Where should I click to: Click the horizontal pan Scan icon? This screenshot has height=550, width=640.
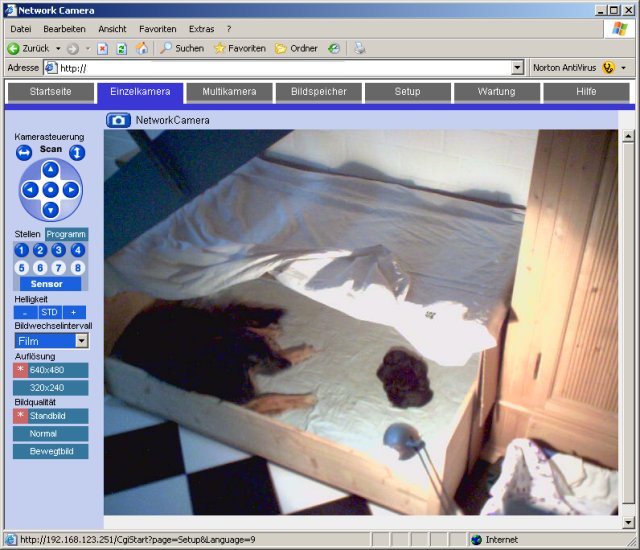point(24,153)
